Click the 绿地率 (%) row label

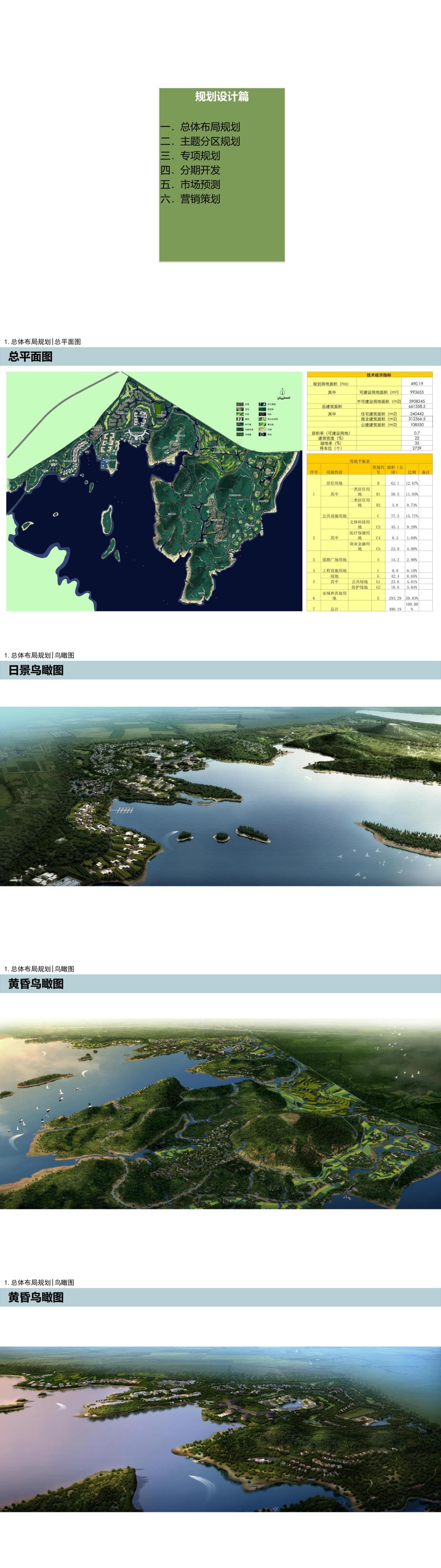point(331,443)
